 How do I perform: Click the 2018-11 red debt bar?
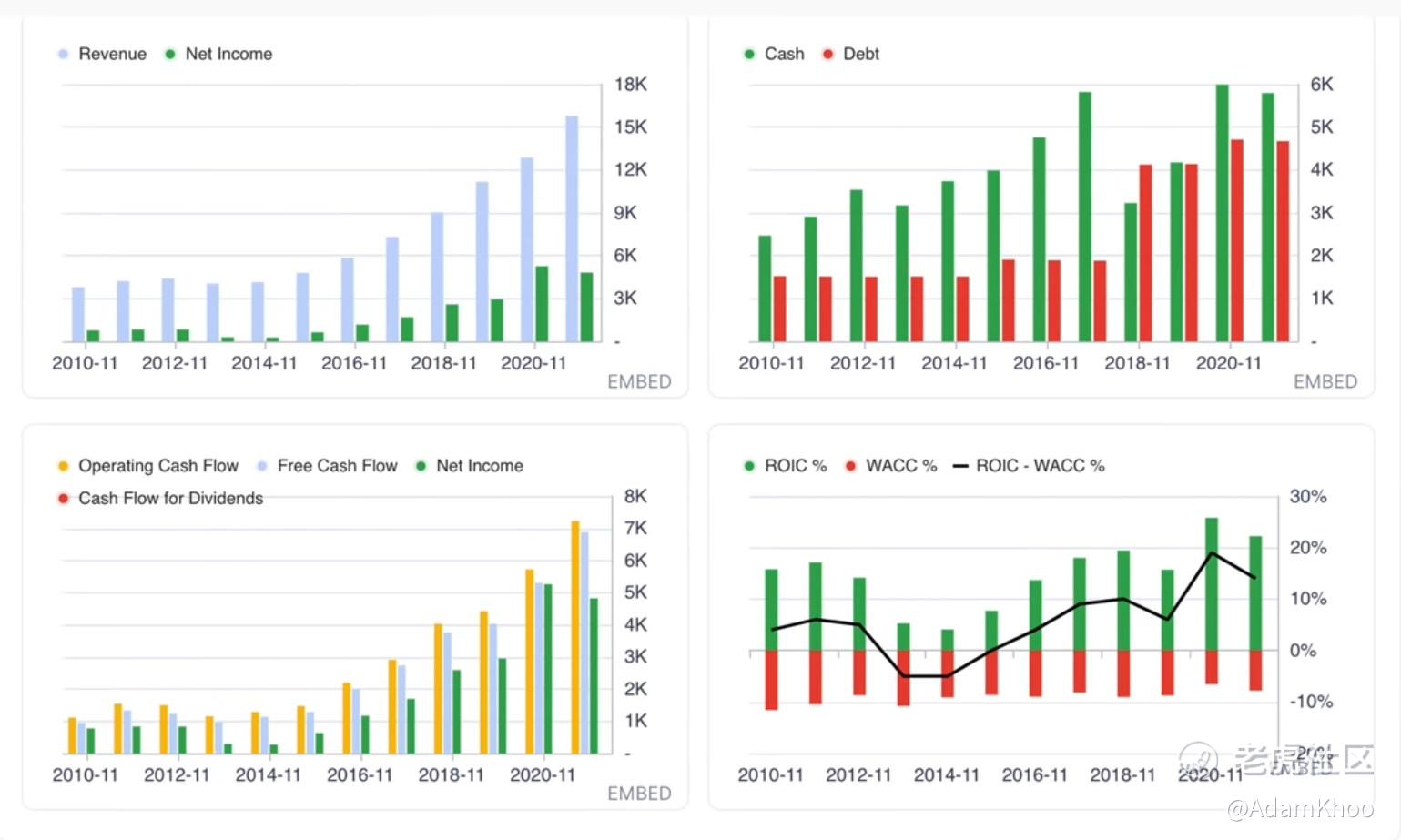coord(1145,253)
